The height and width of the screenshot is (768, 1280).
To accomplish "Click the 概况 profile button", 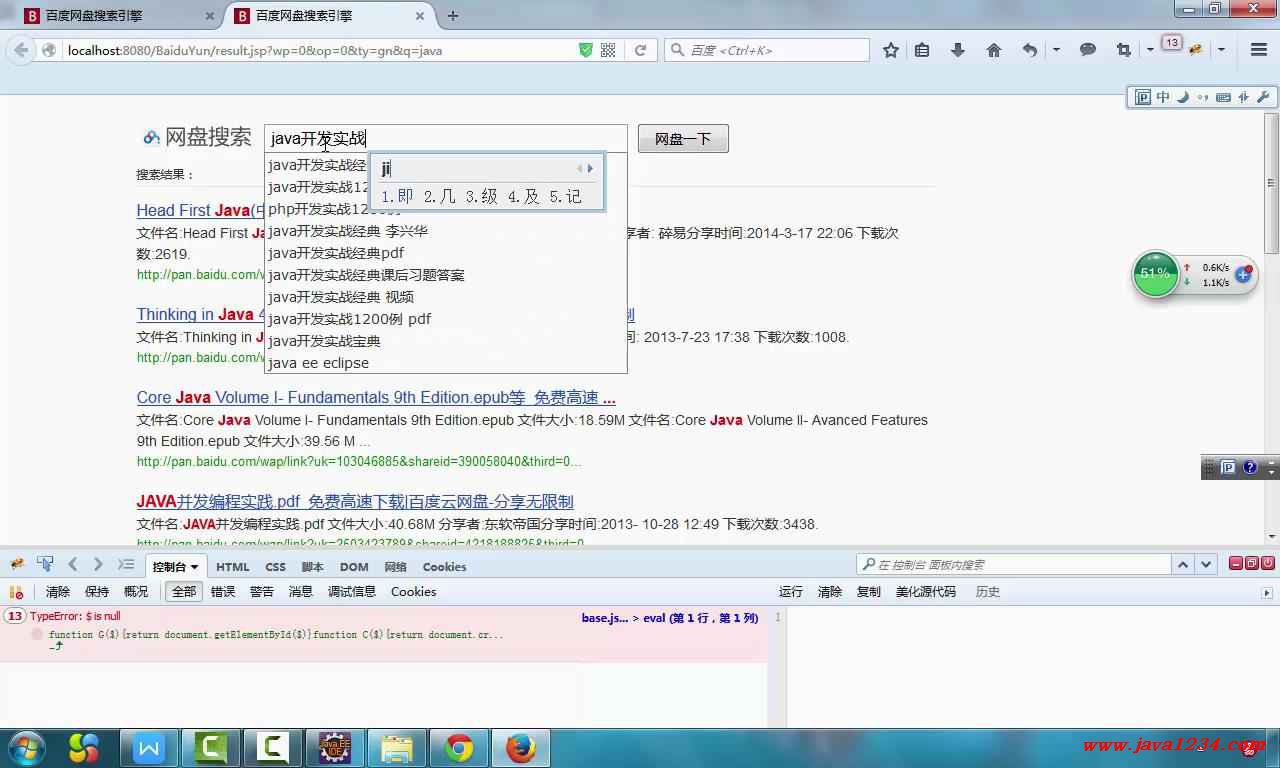I will click(x=136, y=592).
